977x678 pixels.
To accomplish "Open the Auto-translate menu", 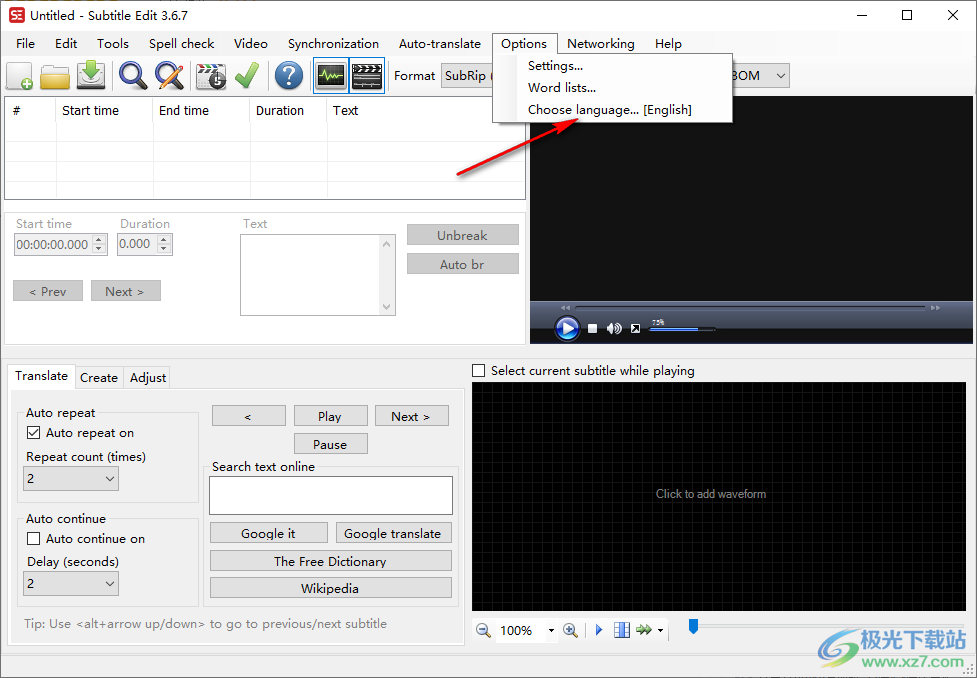I will [x=440, y=44].
